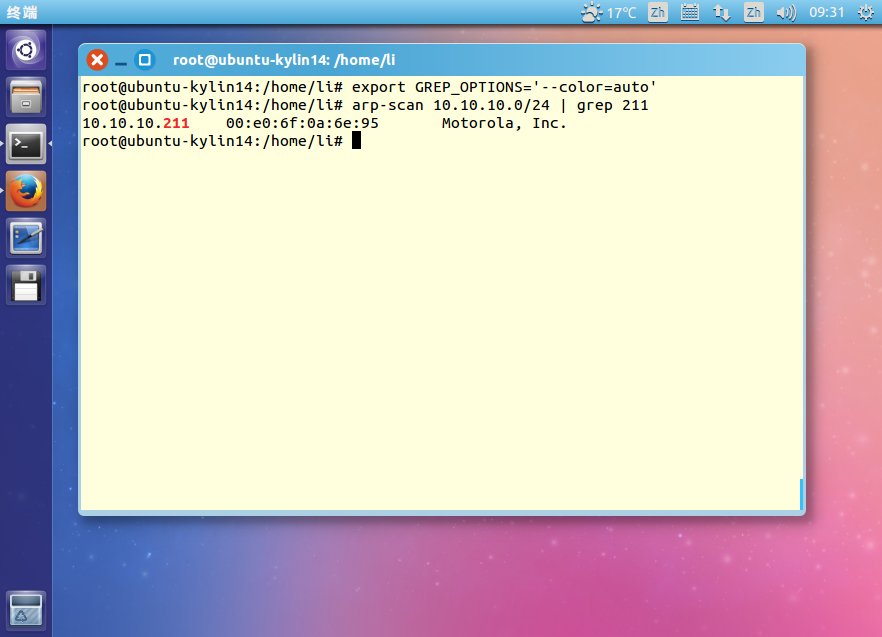Click the floppy disk launcher icon

coord(26,285)
